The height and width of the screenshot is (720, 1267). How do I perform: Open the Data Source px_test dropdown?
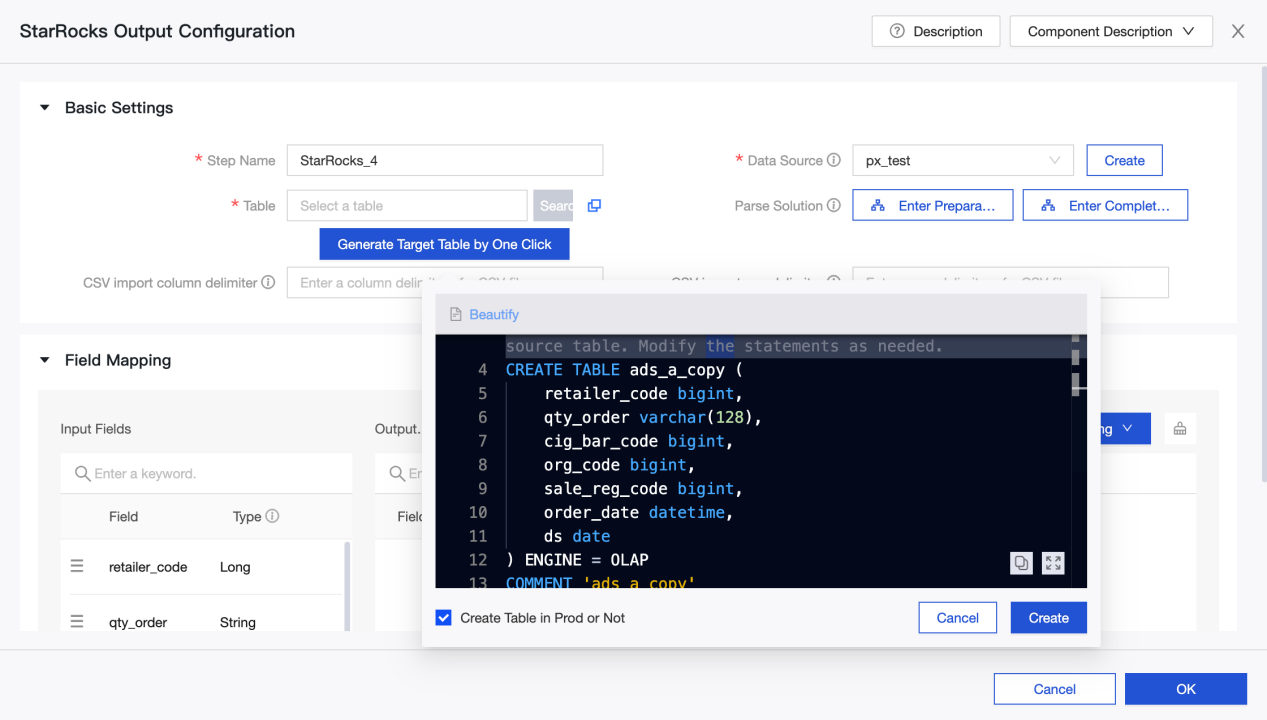click(962, 160)
